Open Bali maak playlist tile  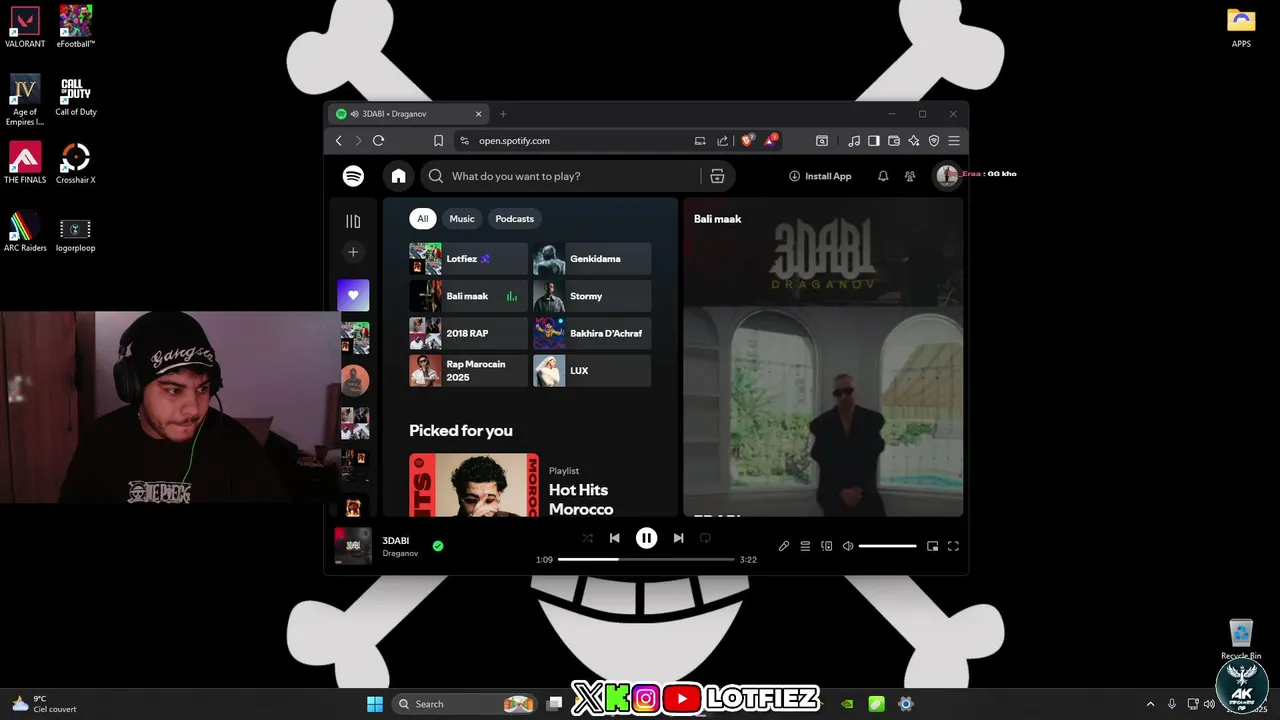click(468, 296)
